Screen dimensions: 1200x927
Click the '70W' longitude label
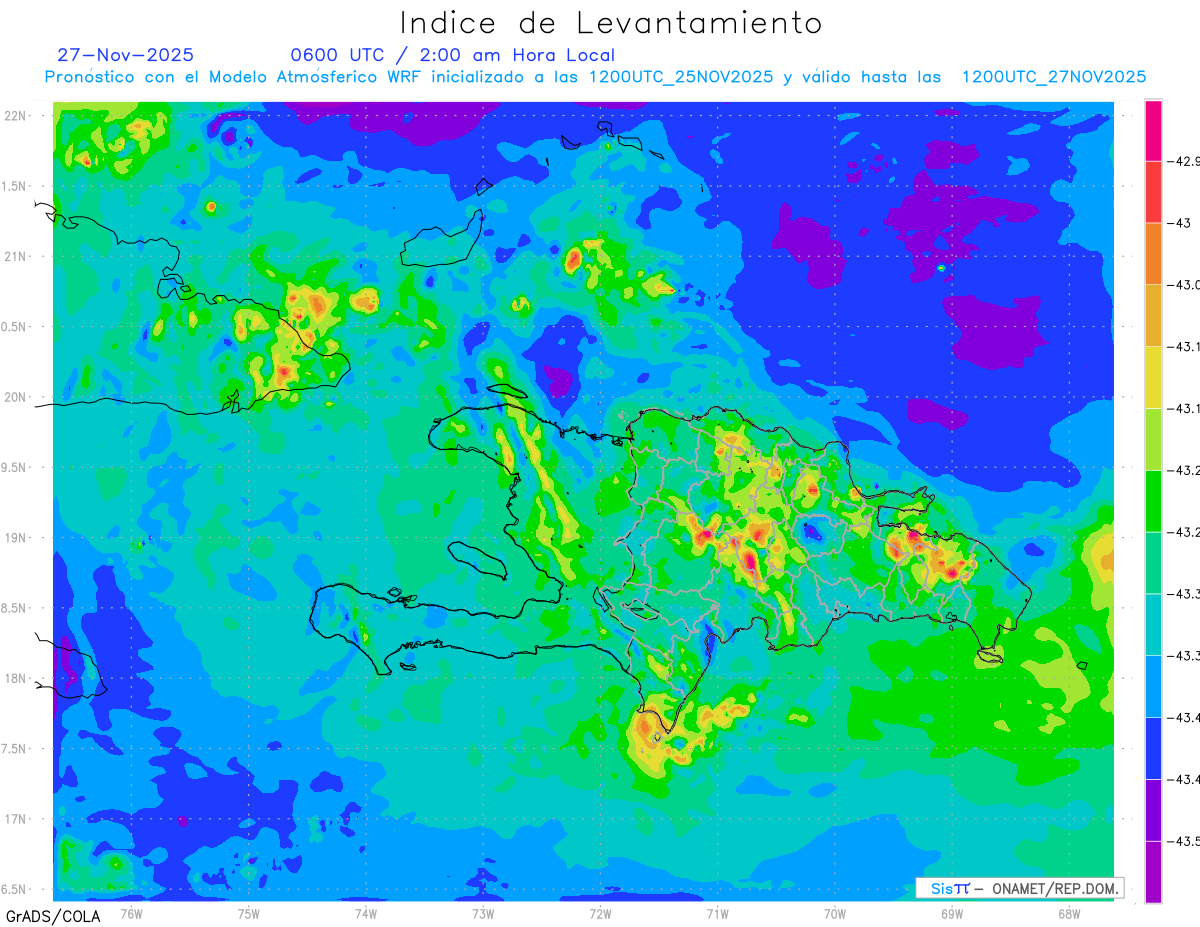click(834, 913)
